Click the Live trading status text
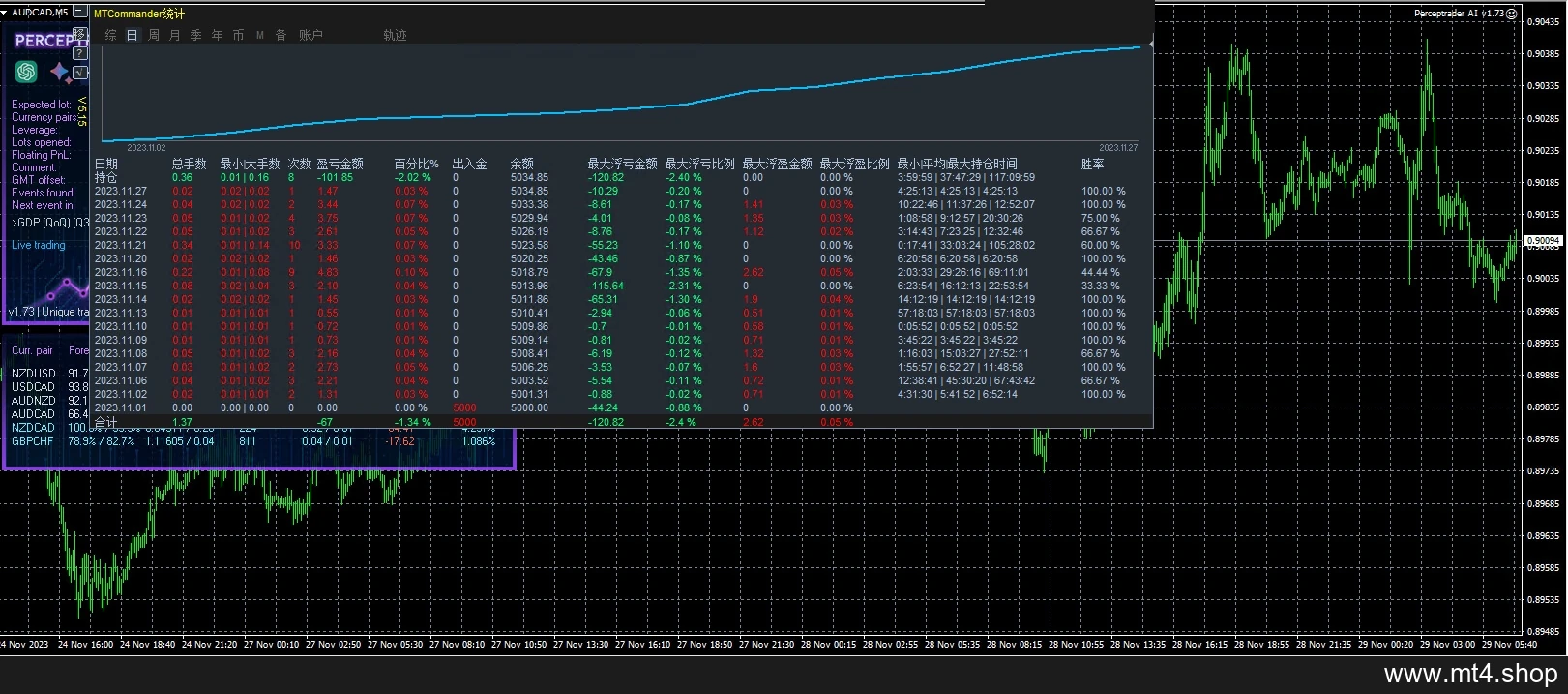 (39, 245)
